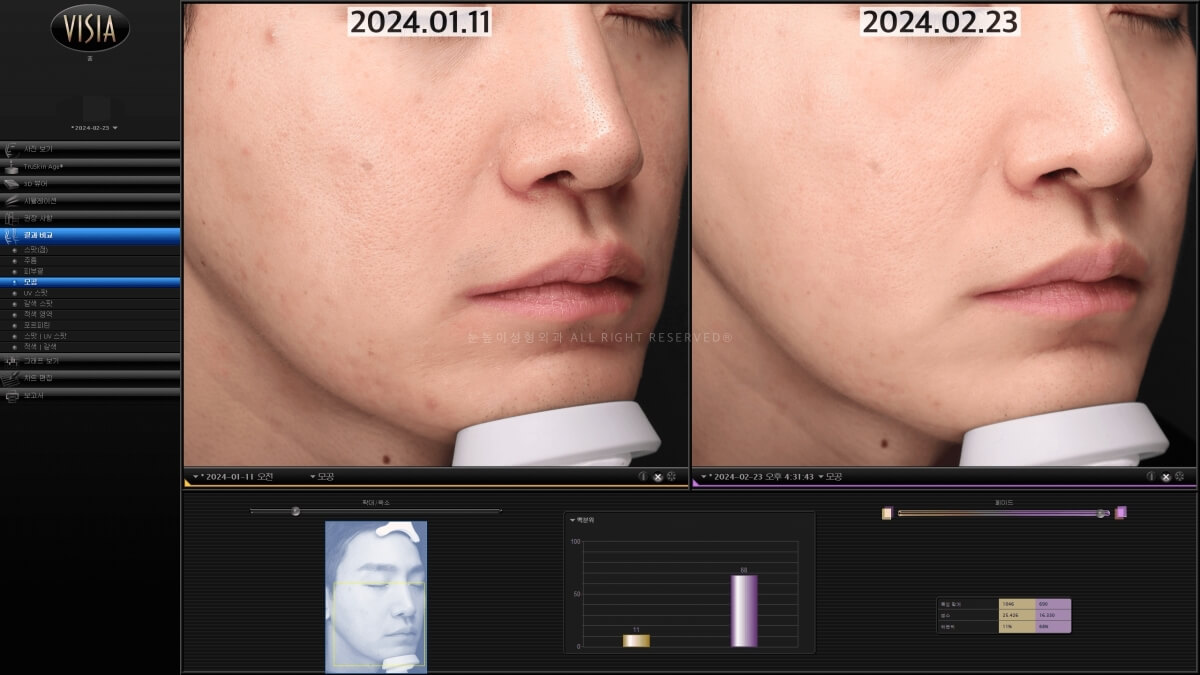Click the info icon under the 2024-02-23 image
The height and width of the screenshot is (675, 1200).
click(1151, 477)
